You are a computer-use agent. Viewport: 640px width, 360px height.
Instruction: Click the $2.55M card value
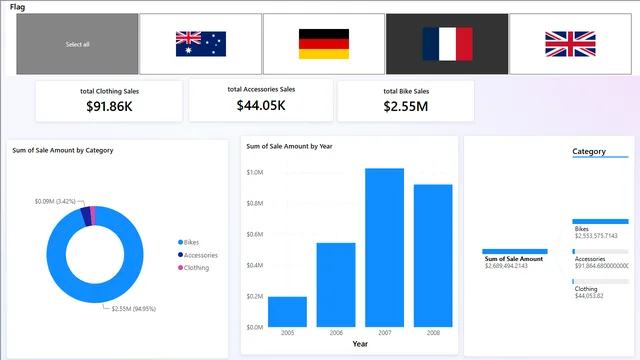pos(406,107)
